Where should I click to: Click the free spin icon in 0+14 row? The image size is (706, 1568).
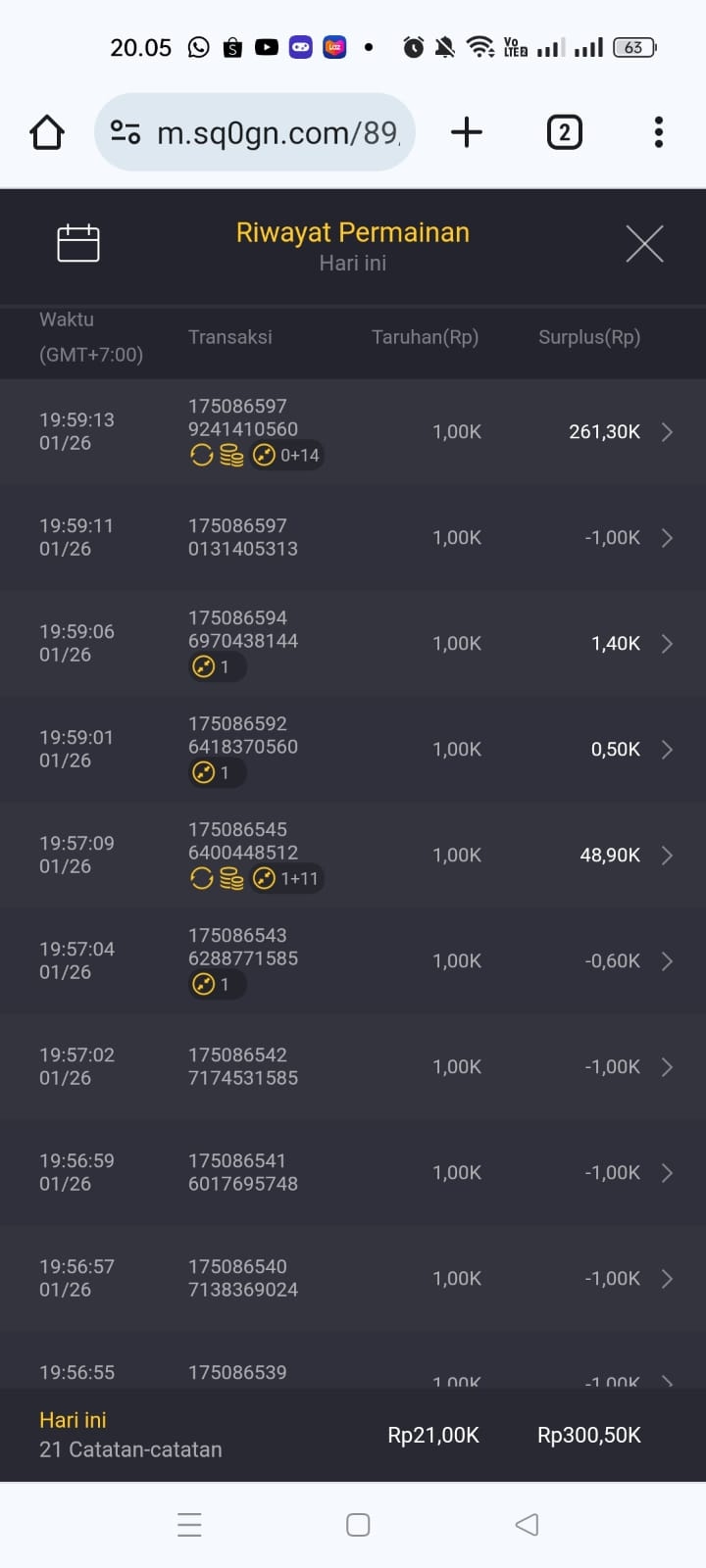coord(201,455)
